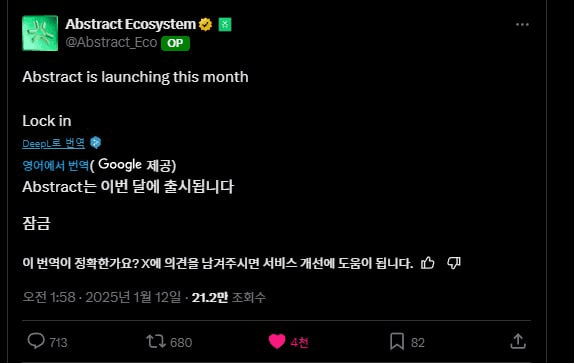574x363 pixels.
Task: Click the thumbs down translation feedback
Action: 454,263
